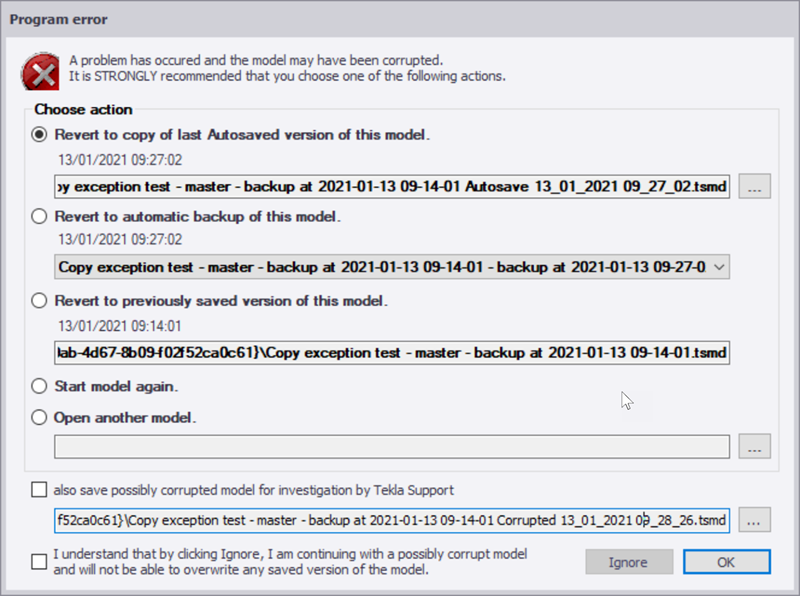Click the STRONGLY recommended warning message
Viewport: 800px width, 596px height.
tap(288, 76)
